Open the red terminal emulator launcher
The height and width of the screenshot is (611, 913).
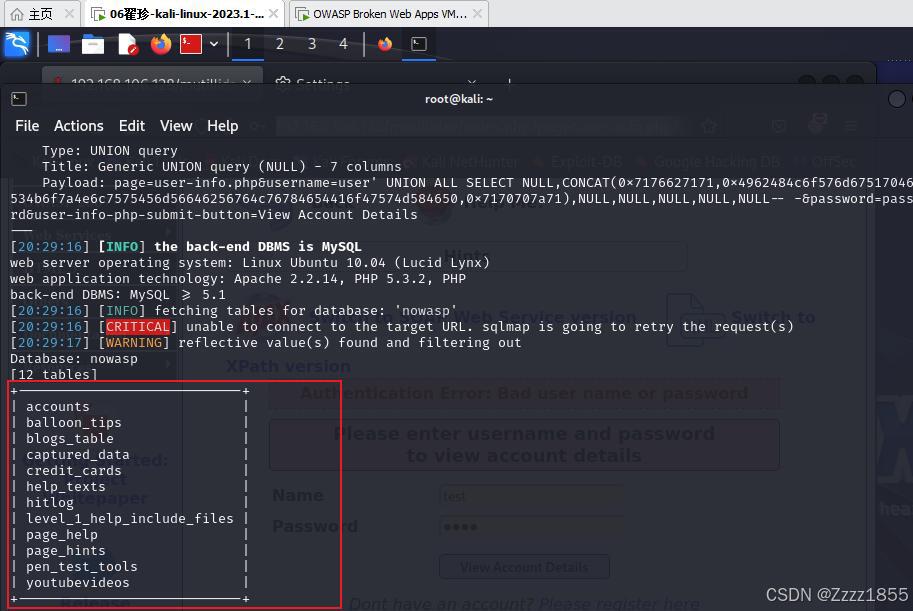click(x=191, y=44)
